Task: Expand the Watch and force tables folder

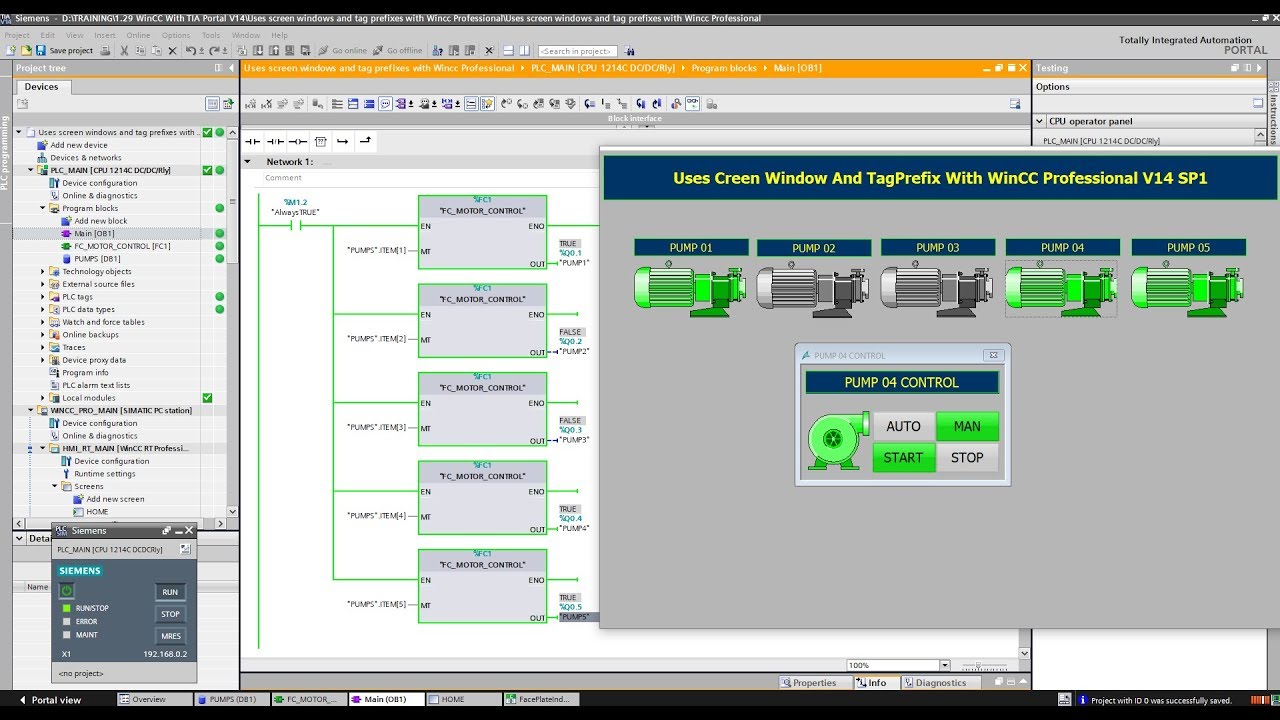Action: [x=43, y=322]
